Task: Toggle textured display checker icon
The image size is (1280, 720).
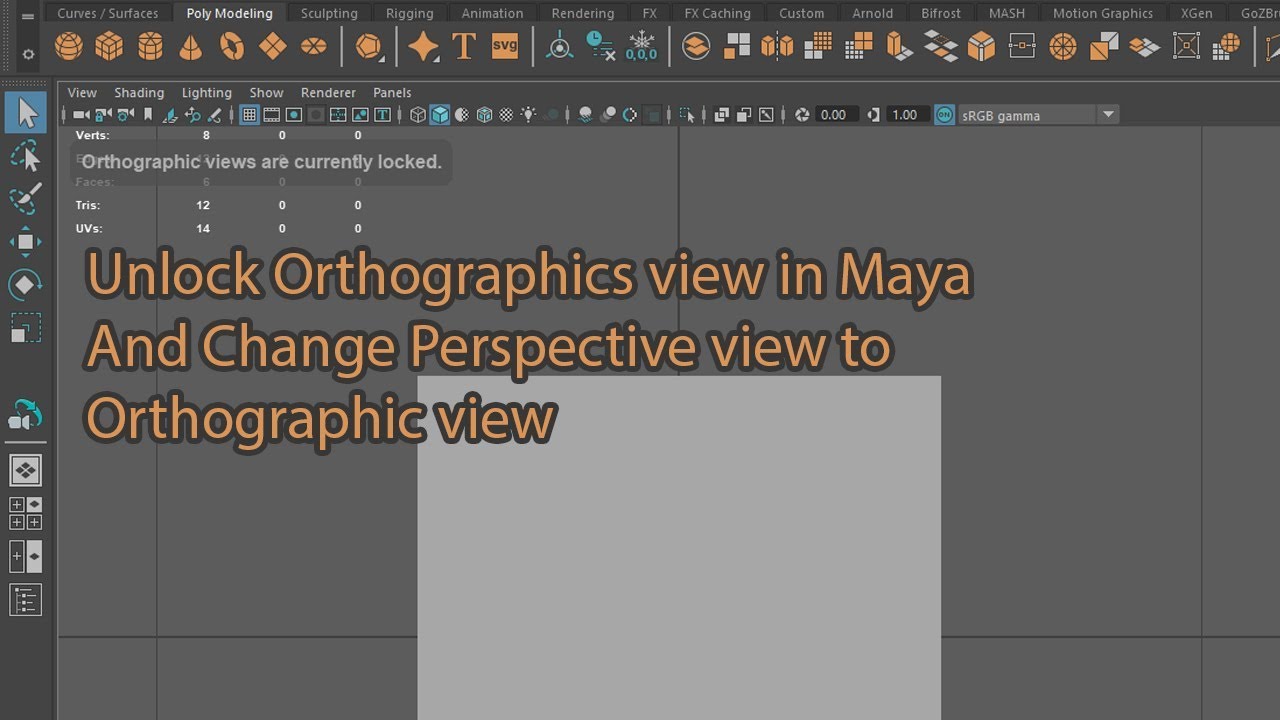Action: (x=506, y=115)
